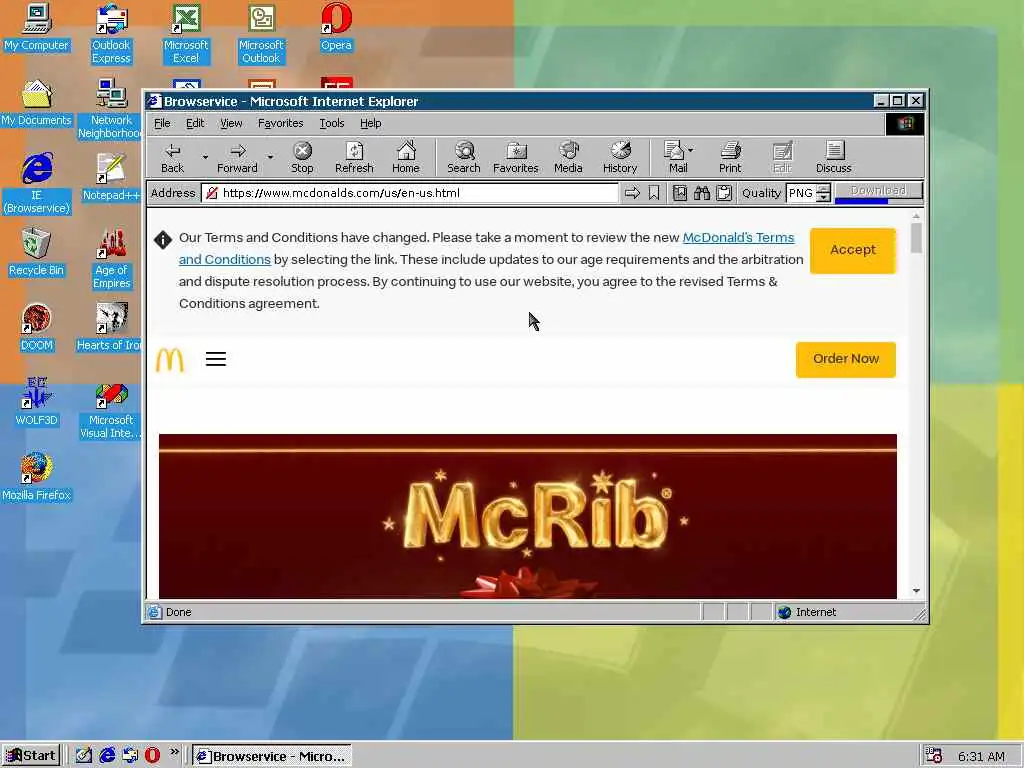The height and width of the screenshot is (768, 1024).
Task: Click the Back toolbar button
Action: [x=172, y=158]
